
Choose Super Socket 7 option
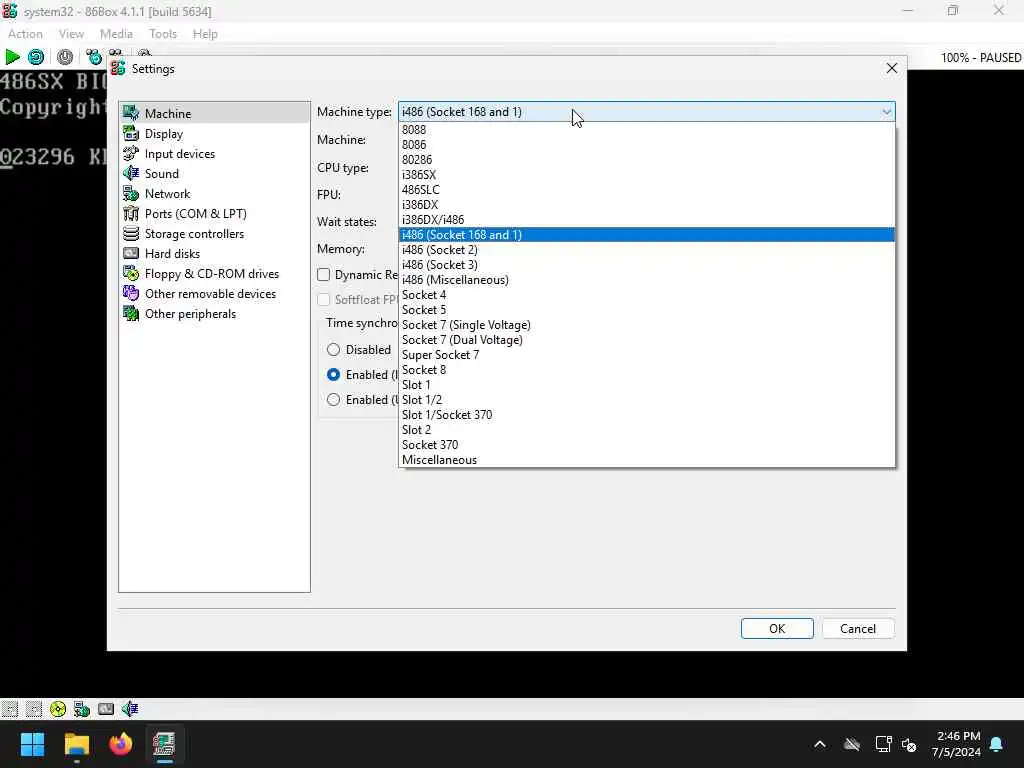tap(647, 355)
